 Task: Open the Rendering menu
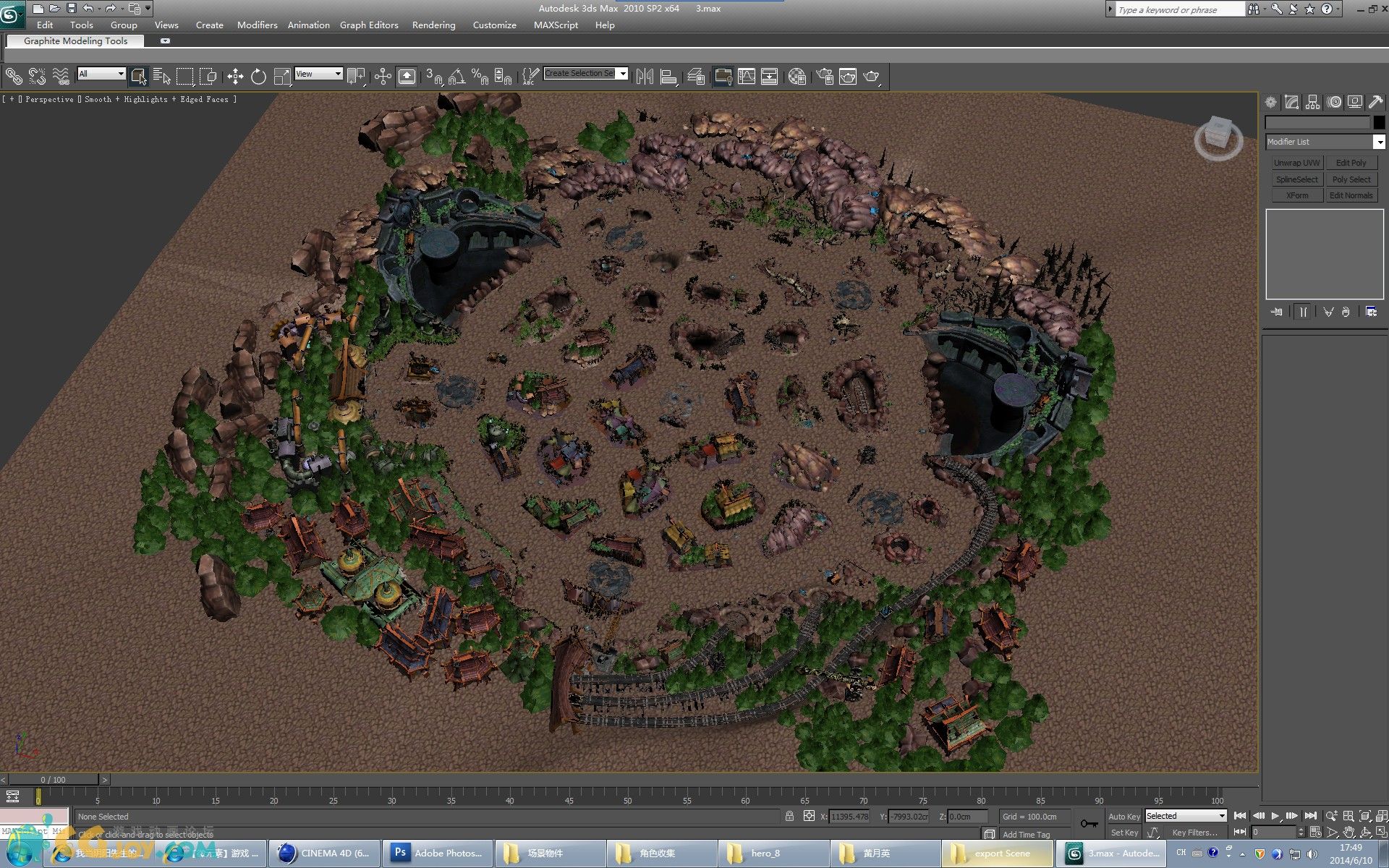433,25
